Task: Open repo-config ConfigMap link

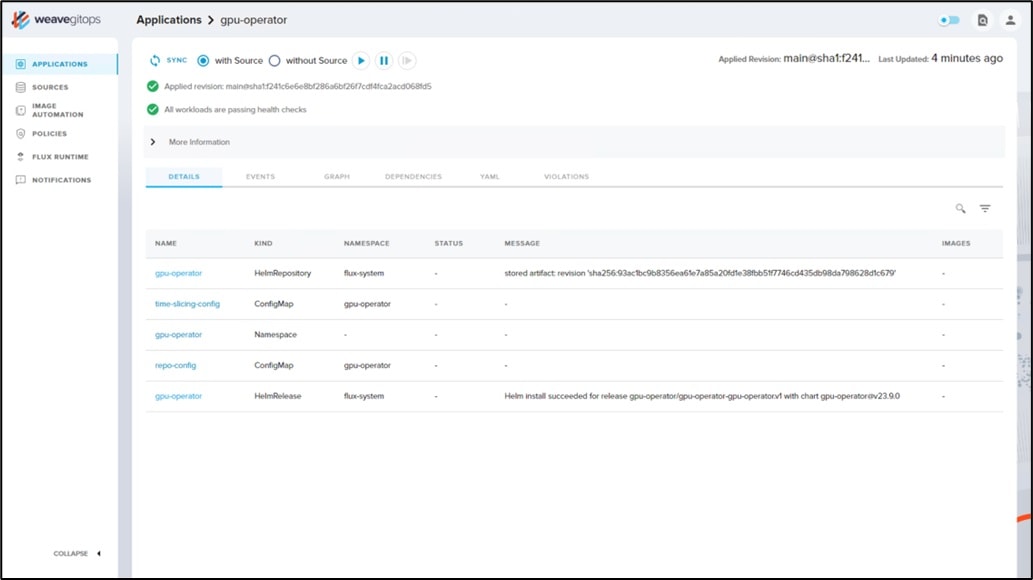Action: 175,365
